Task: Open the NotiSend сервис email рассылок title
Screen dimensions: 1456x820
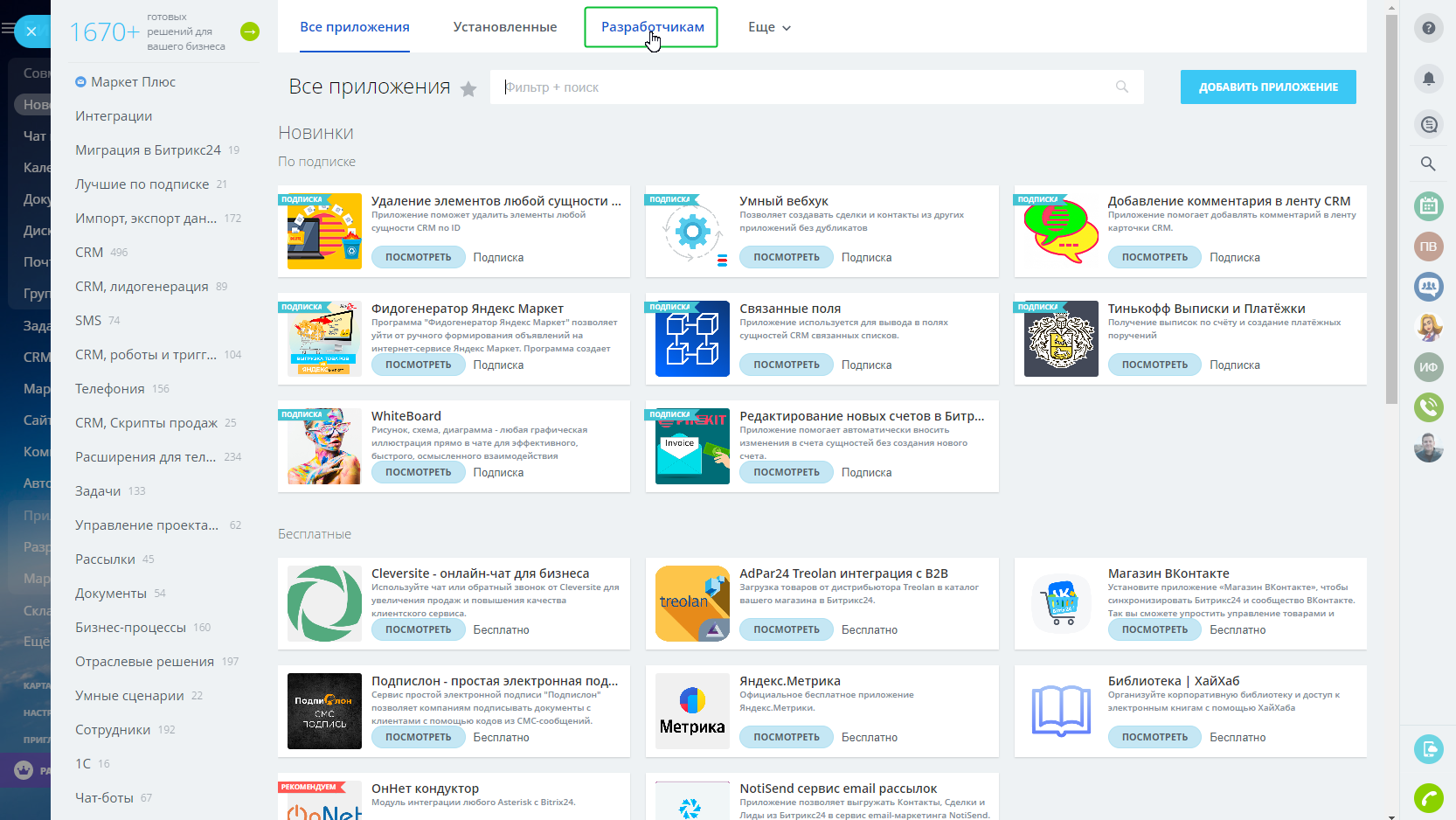Action: [838, 789]
